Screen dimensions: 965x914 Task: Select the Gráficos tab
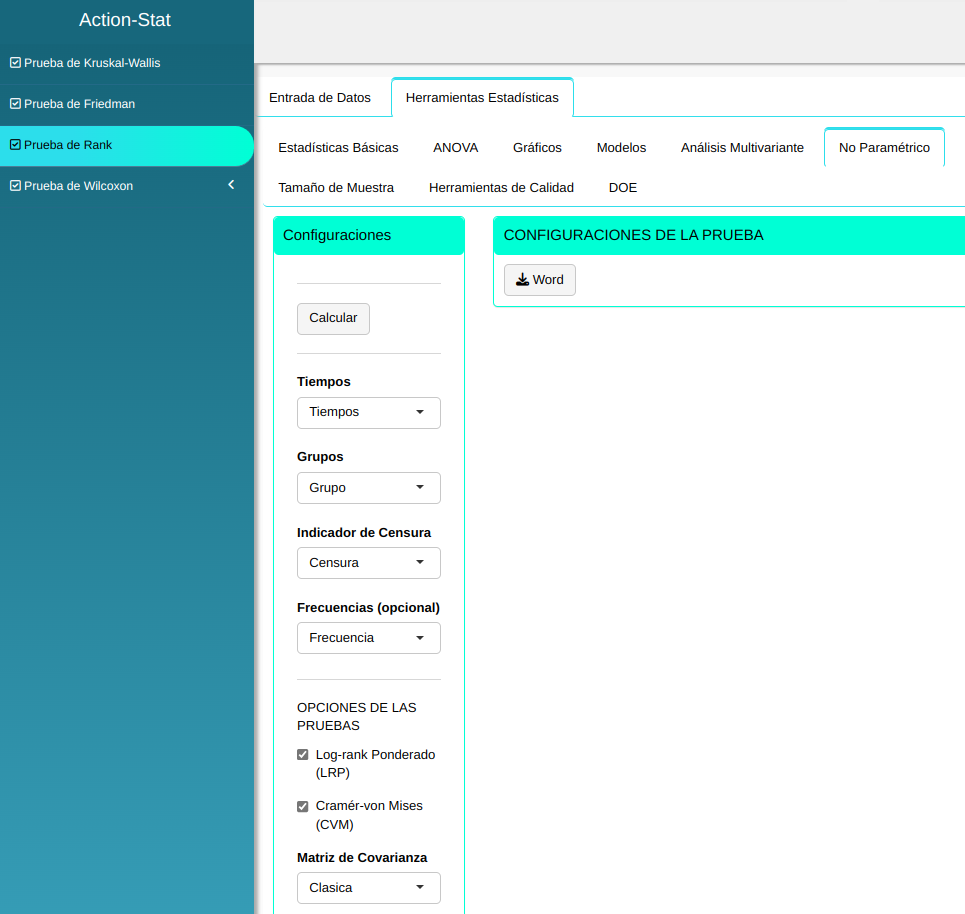(x=537, y=148)
